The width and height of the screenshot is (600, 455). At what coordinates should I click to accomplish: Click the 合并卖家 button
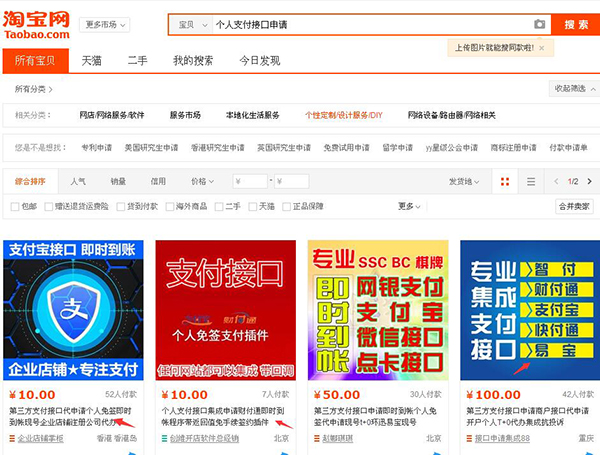[x=574, y=207]
